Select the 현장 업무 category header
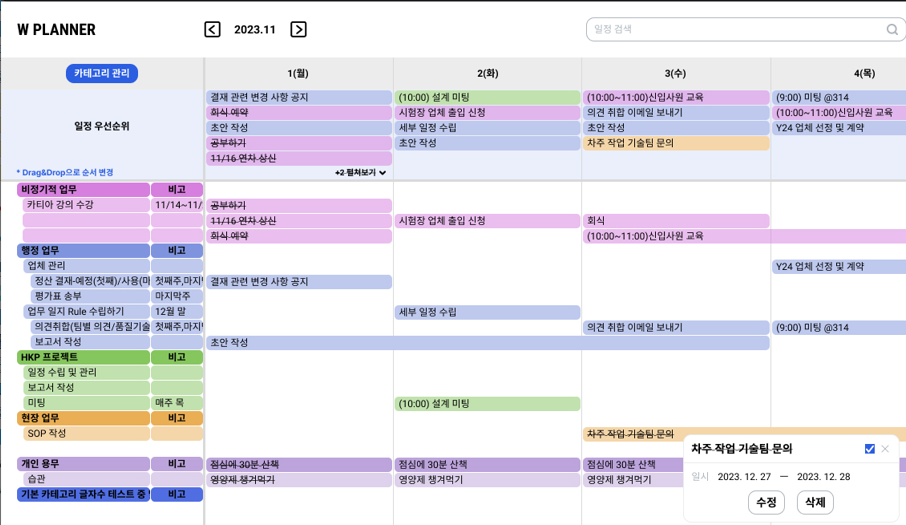This screenshot has width=906, height=525. (x=83, y=418)
